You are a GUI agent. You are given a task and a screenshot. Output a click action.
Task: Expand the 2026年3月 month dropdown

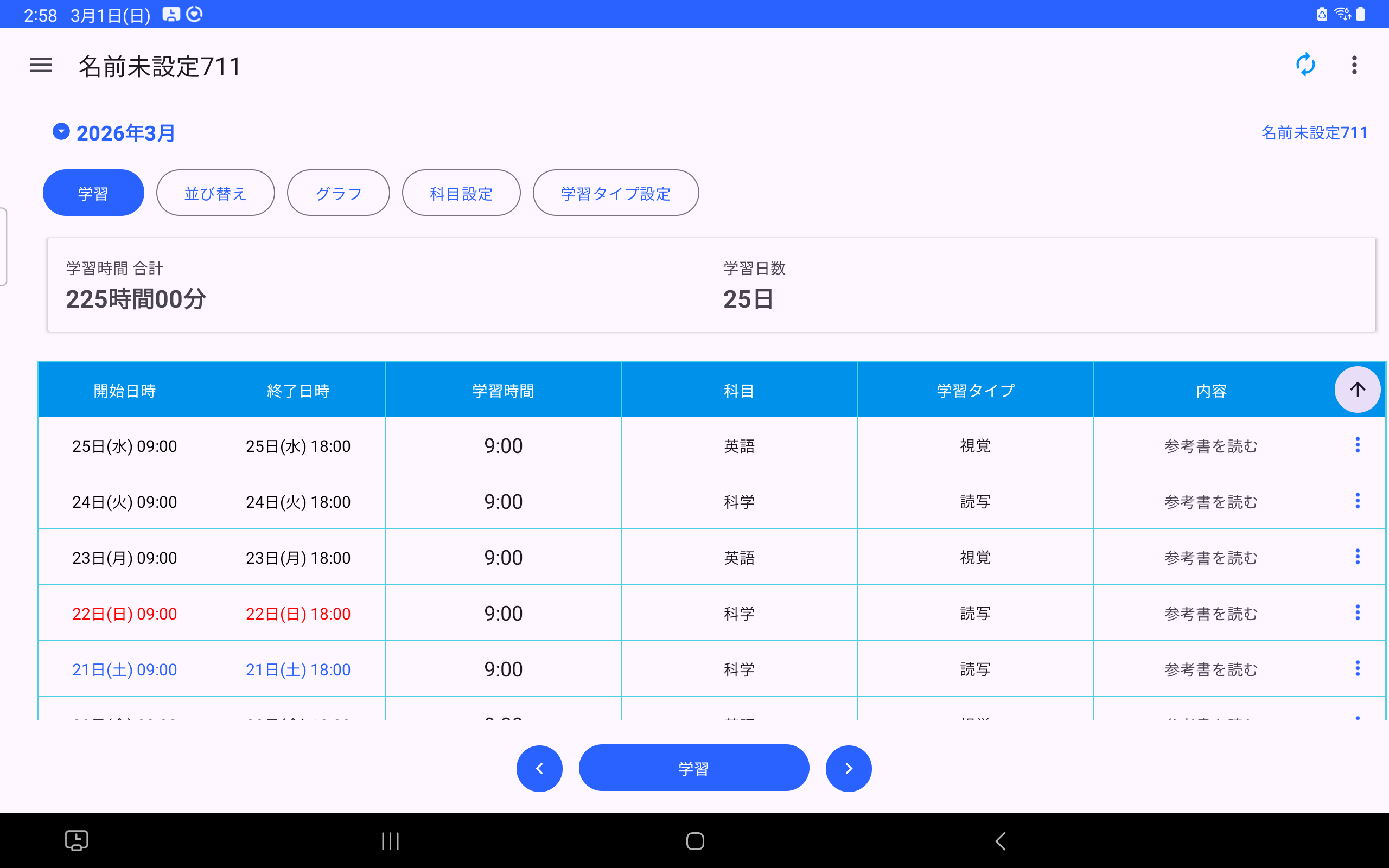pyautogui.click(x=61, y=132)
